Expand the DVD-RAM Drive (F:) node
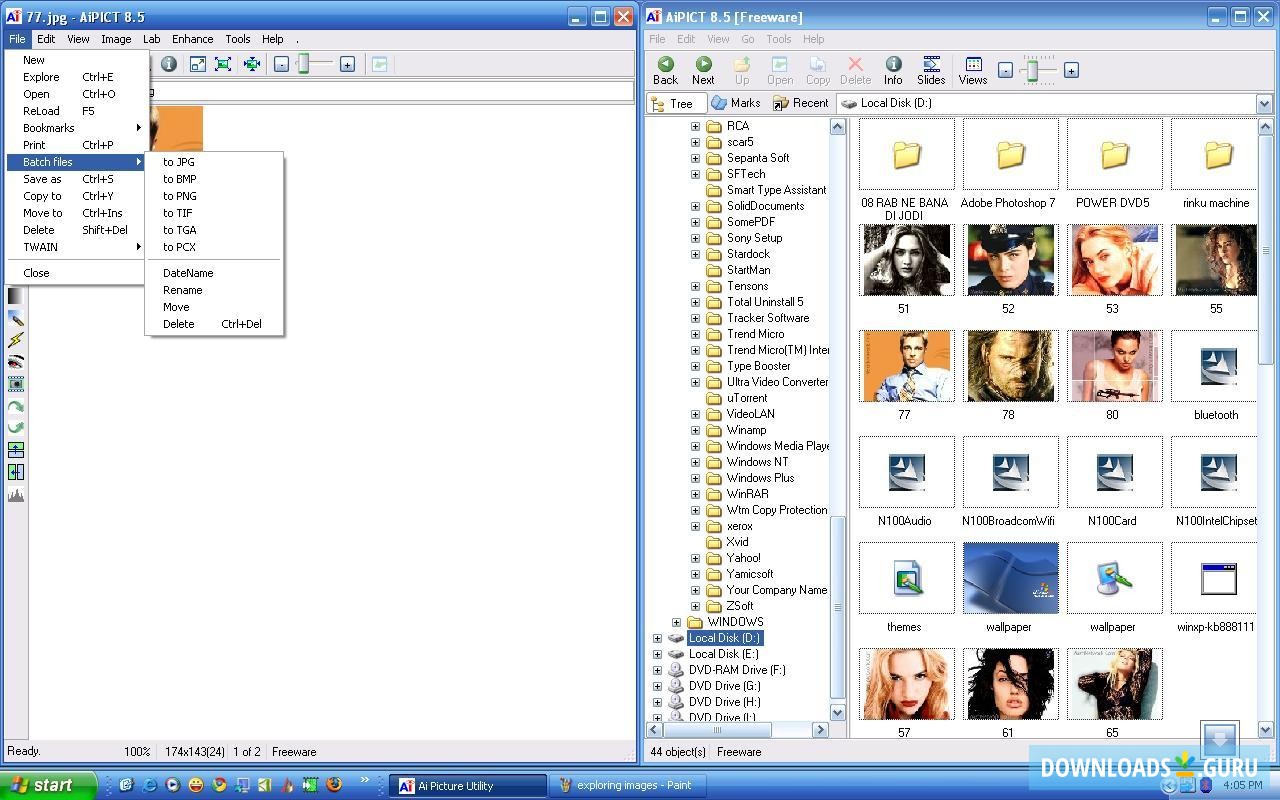1280x800 pixels. coord(657,670)
